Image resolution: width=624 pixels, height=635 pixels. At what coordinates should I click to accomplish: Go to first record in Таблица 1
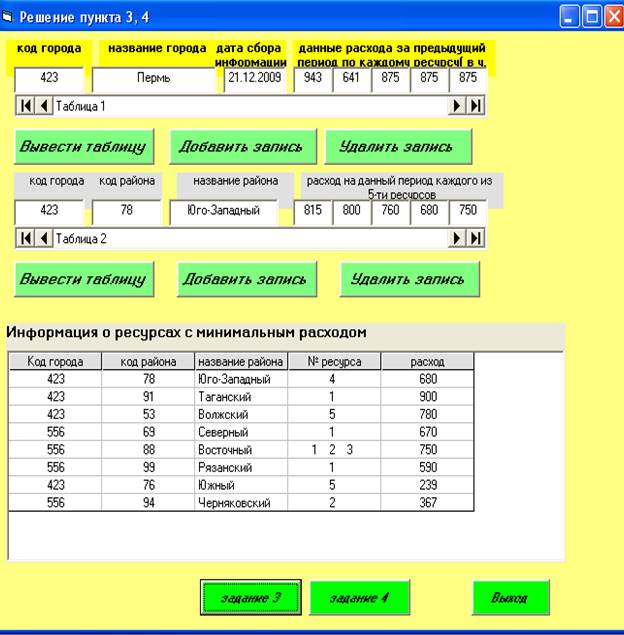click(x=26, y=105)
